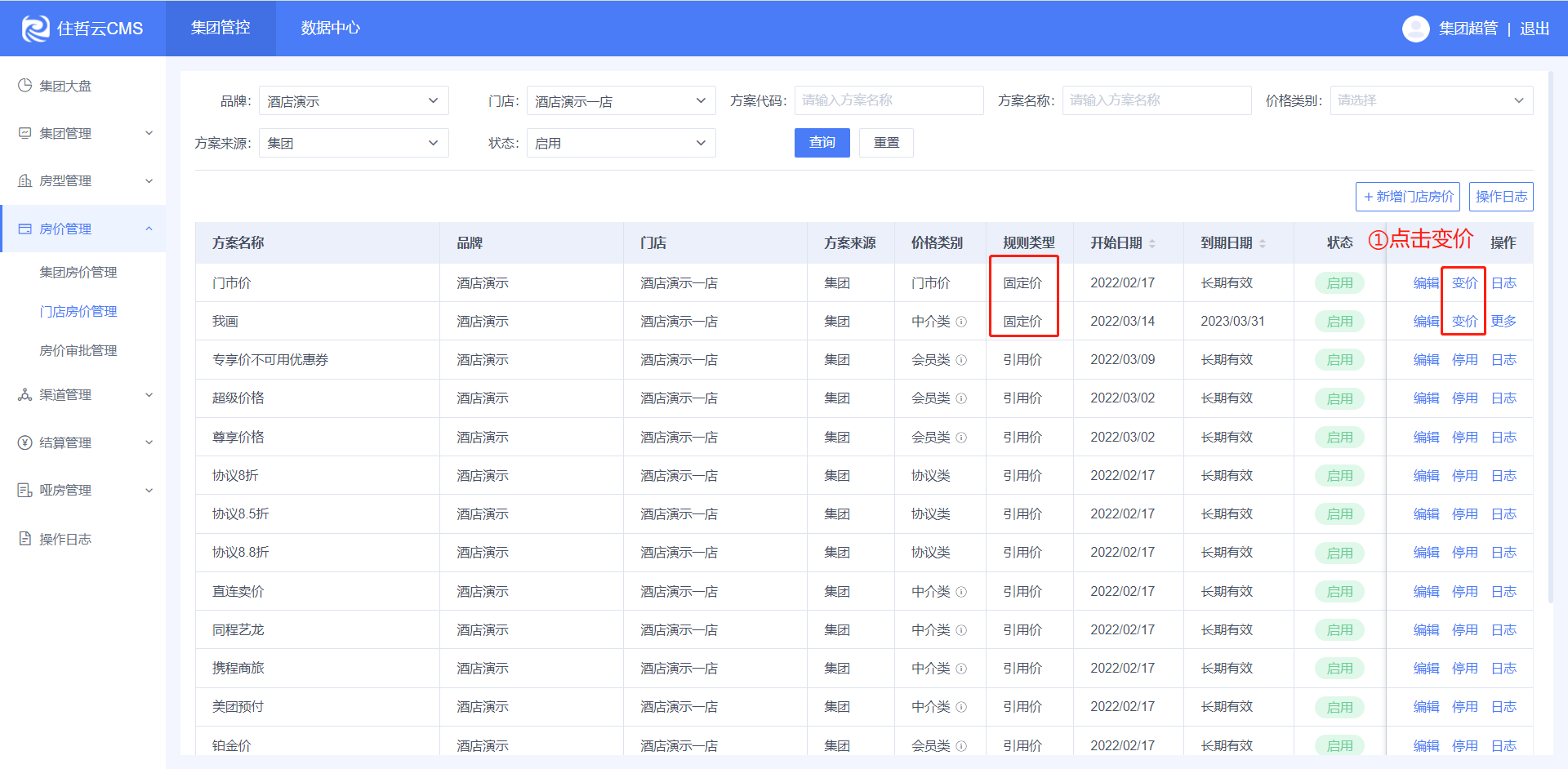Click 编辑 in the 直连卖价 row
1568x769 pixels.
click(1426, 592)
